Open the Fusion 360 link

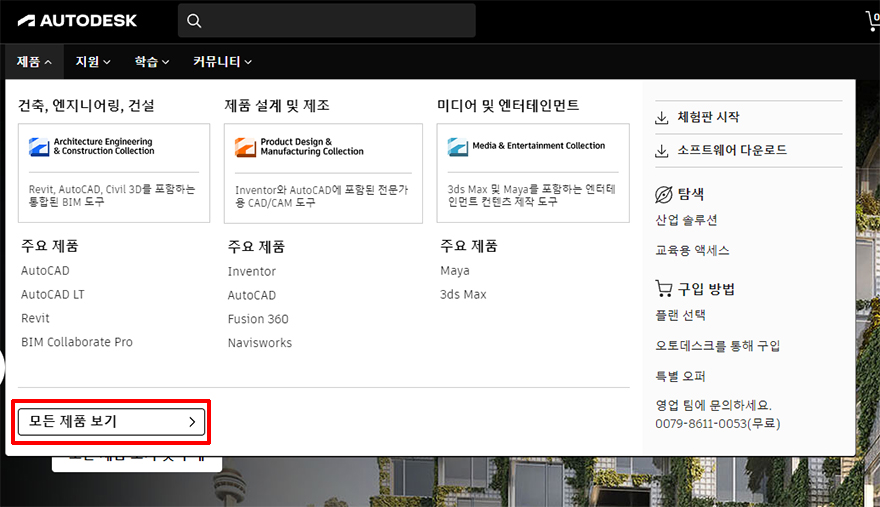point(258,319)
